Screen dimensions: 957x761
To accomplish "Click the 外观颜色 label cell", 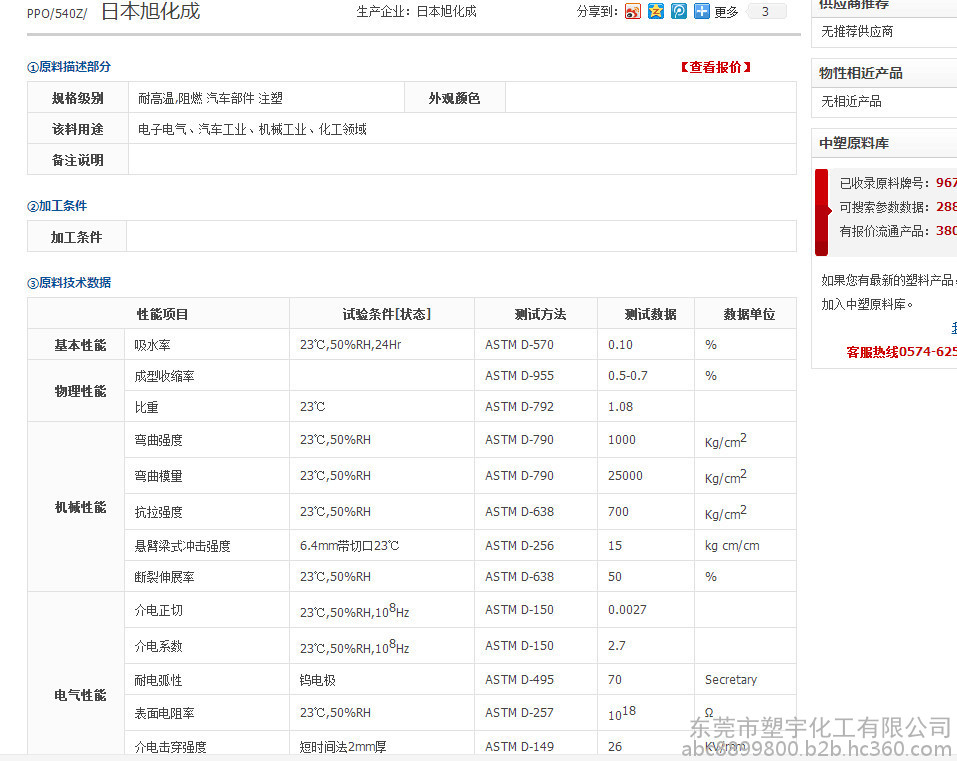I will pos(454,98).
